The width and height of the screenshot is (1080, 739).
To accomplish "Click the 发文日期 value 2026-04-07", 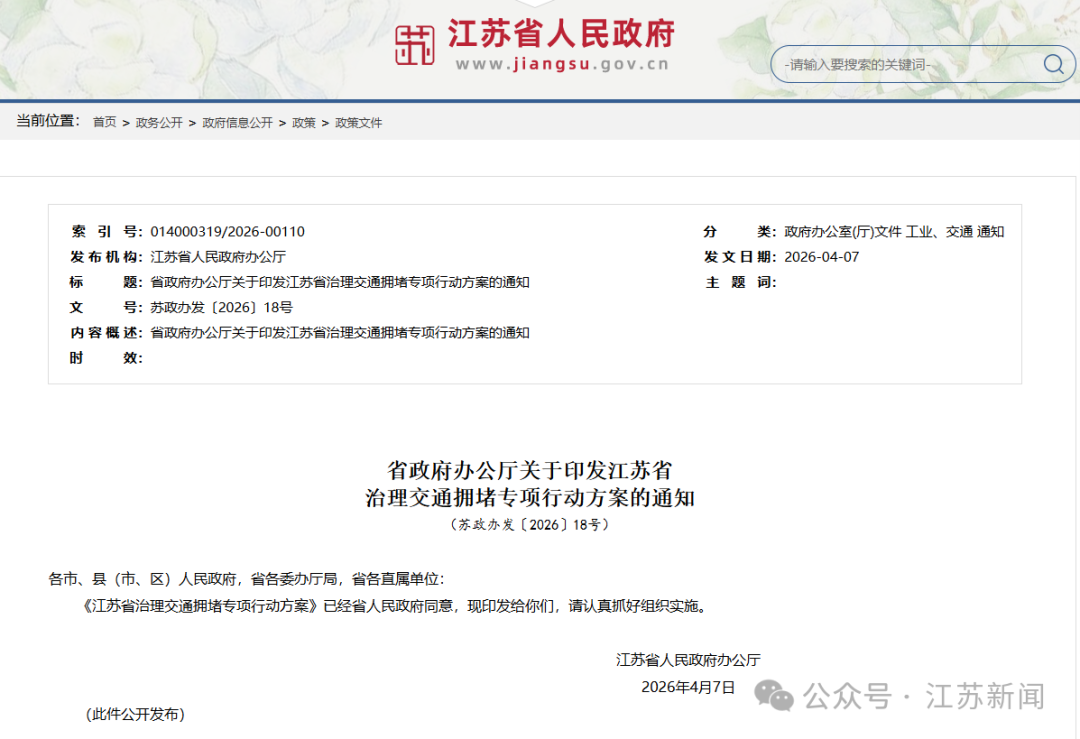I will pyautogui.click(x=822, y=257).
